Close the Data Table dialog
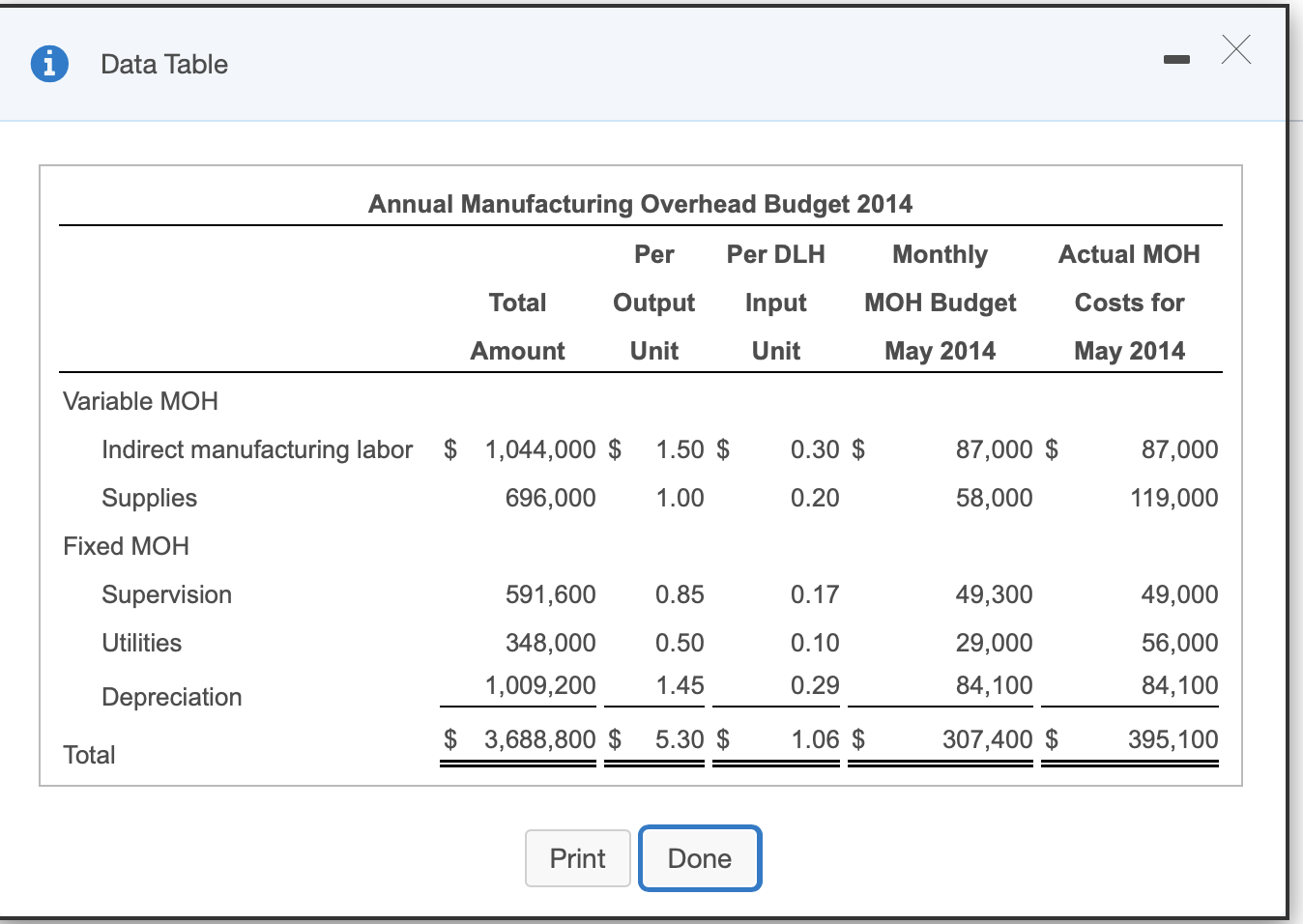1303x924 pixels. click(1235, 49)
